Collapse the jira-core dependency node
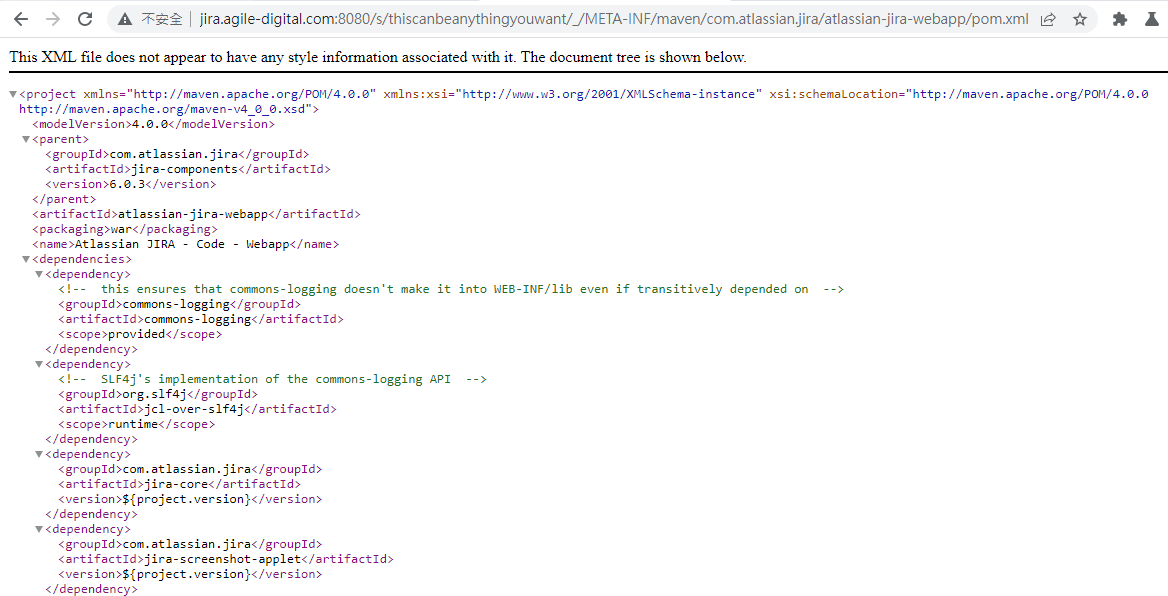Image resolution: width=1168 pixels, height=596 pixels. point(39,454)
